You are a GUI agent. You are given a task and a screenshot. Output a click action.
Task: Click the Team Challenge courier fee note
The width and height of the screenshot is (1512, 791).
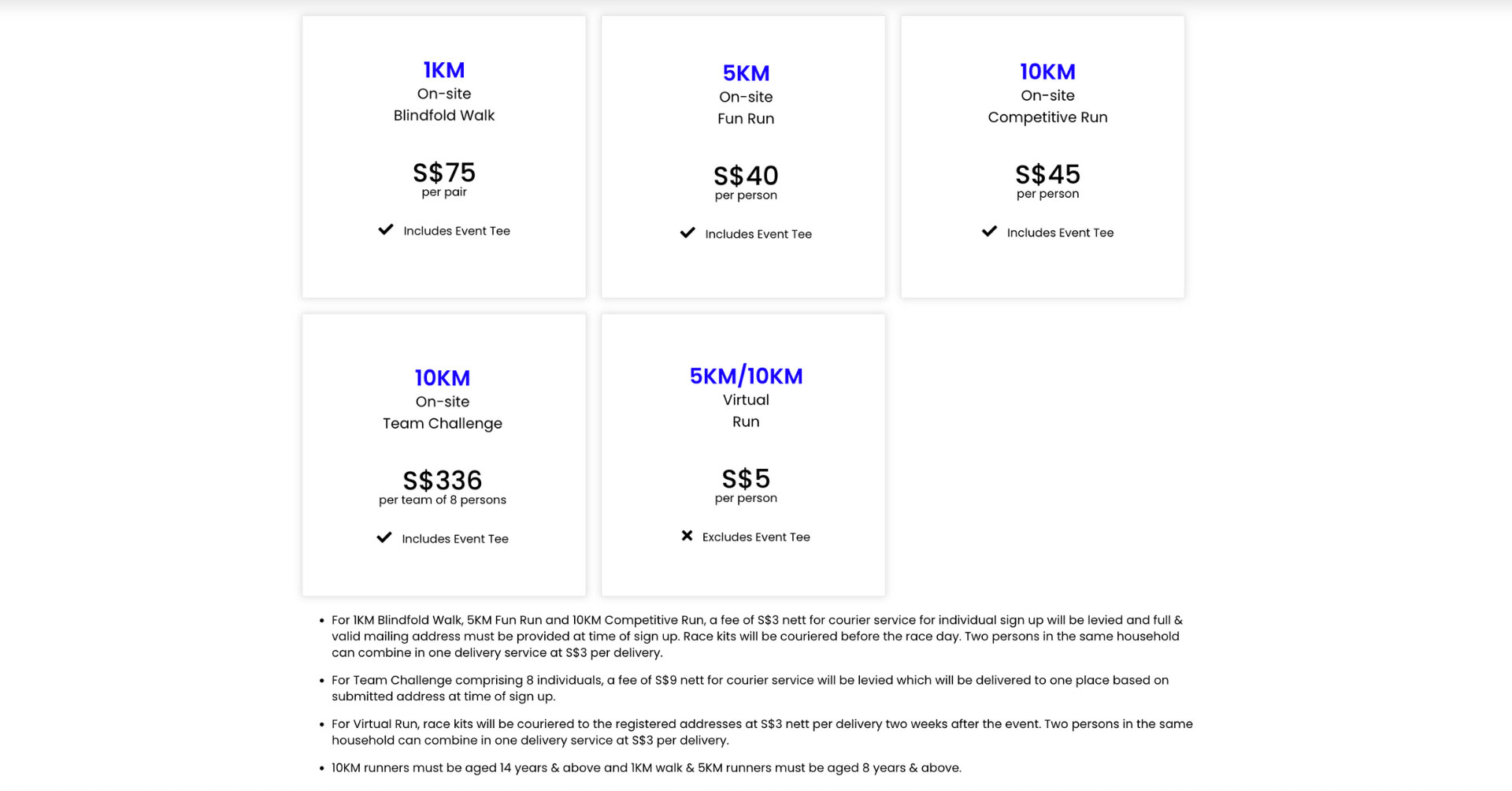(750, 689)
